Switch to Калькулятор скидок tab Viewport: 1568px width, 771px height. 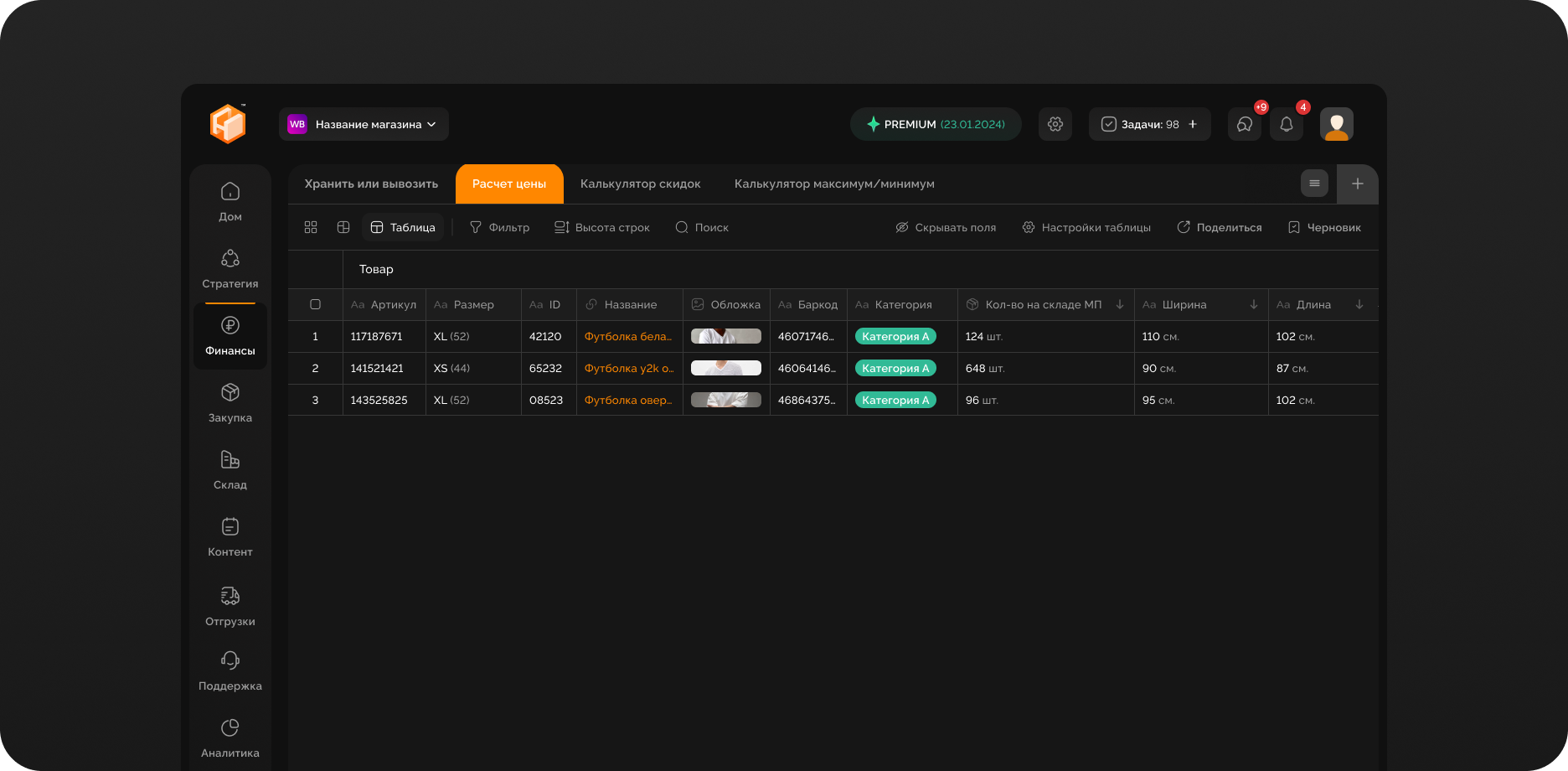[640, 184]
